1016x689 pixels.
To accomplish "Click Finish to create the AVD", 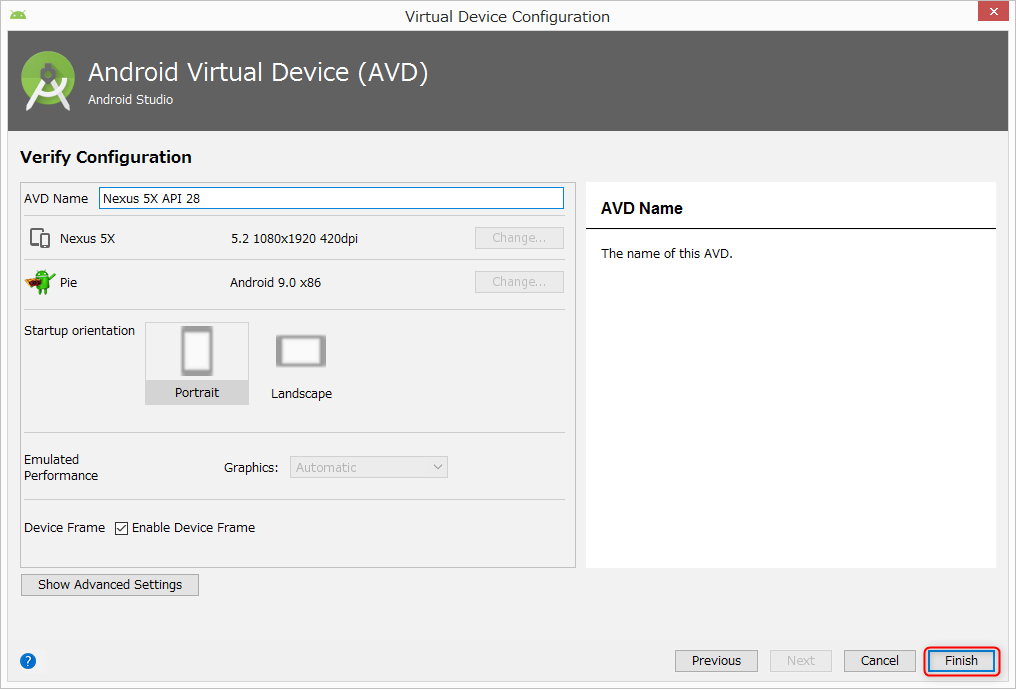I will tap(962, 660).
